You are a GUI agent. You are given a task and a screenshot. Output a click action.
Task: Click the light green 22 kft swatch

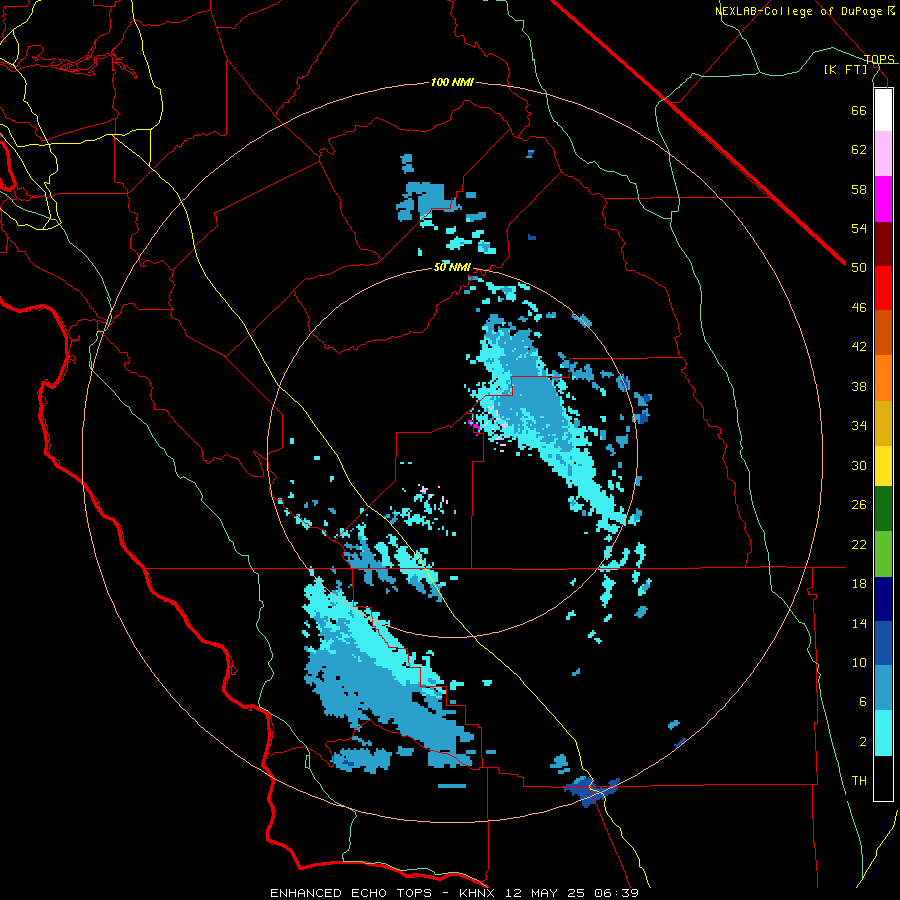(x=883, y=554)
